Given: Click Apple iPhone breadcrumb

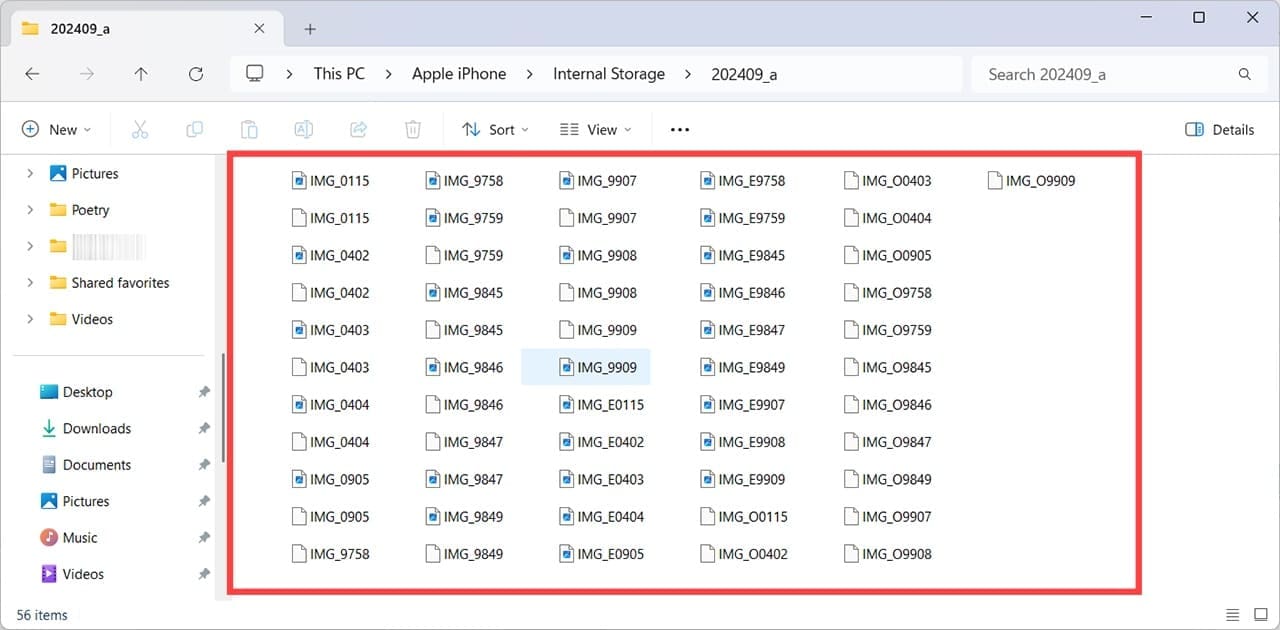Looking at the screenshot, I should tap(459, 74).
